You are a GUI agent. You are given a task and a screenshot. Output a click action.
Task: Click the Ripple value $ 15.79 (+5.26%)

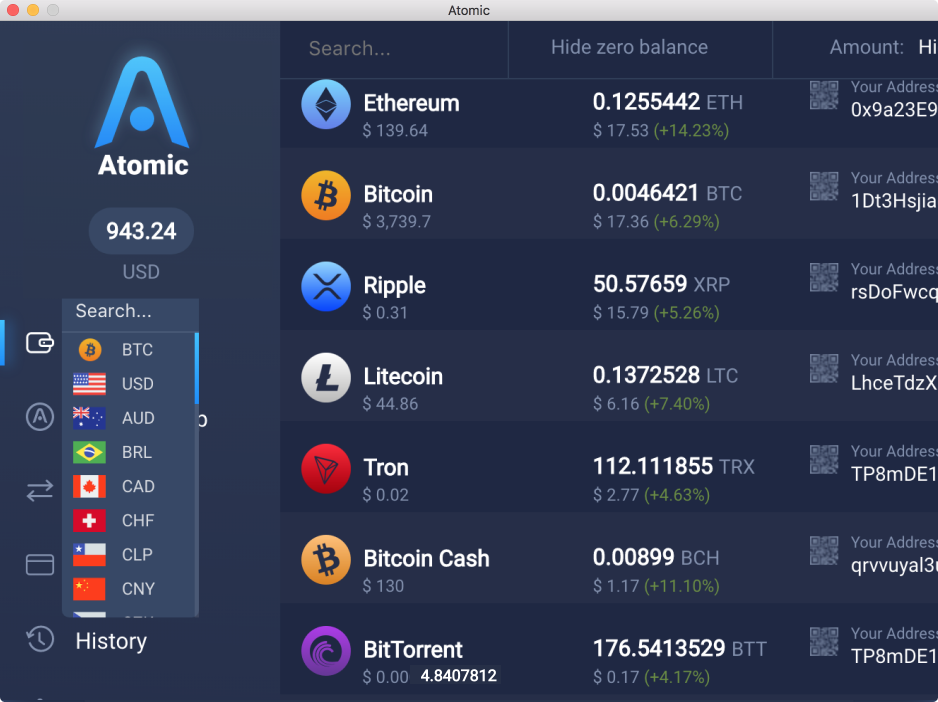[656, 312]
